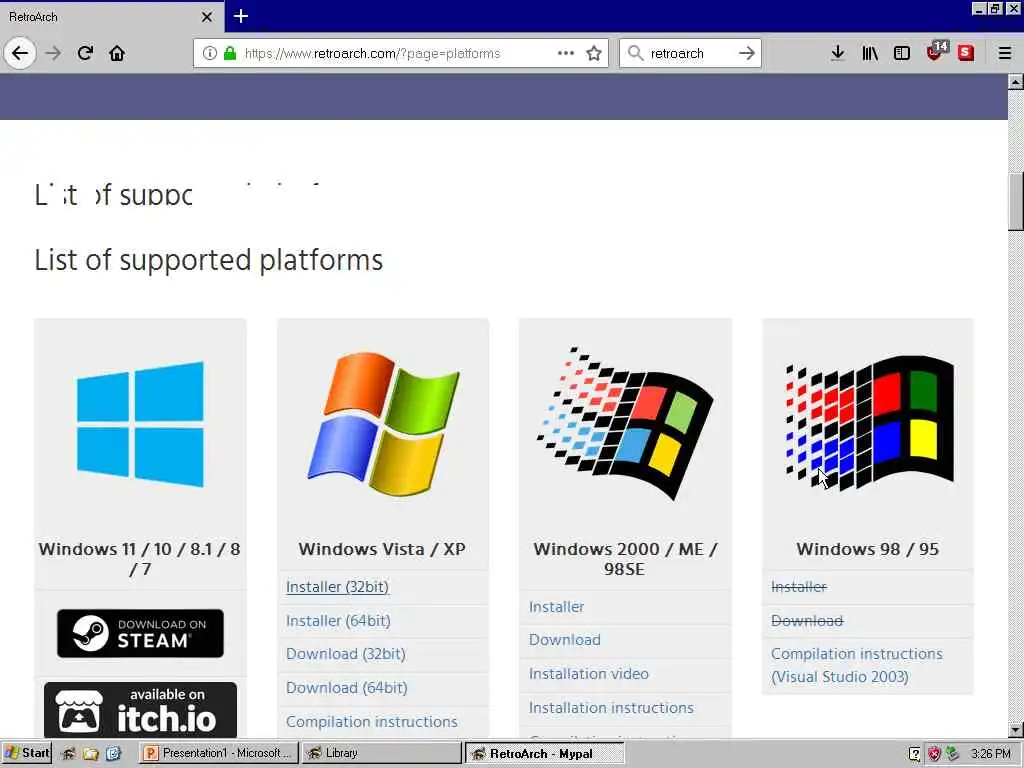Click the Windows 2000/ME logo image
The image size is (1024, 768).
point(625,424)
